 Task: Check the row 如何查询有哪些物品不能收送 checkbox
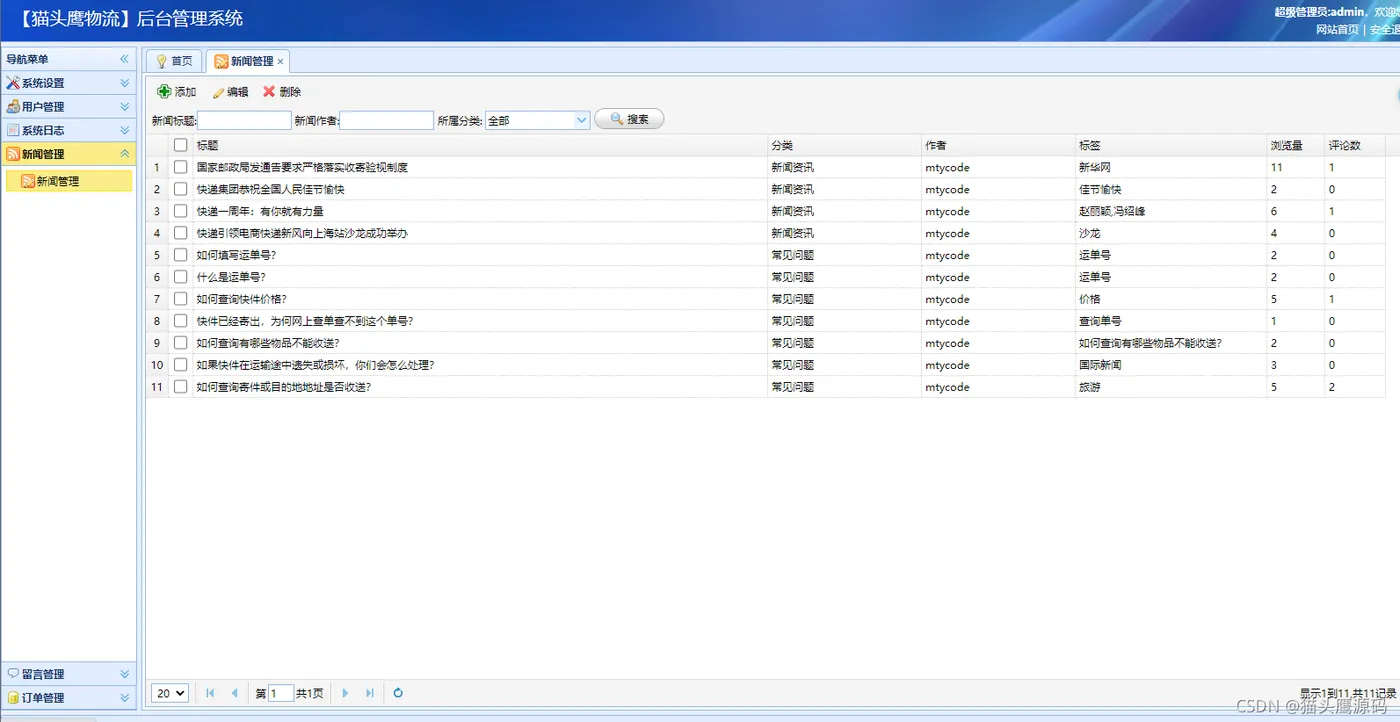click(x=181, y=343)
